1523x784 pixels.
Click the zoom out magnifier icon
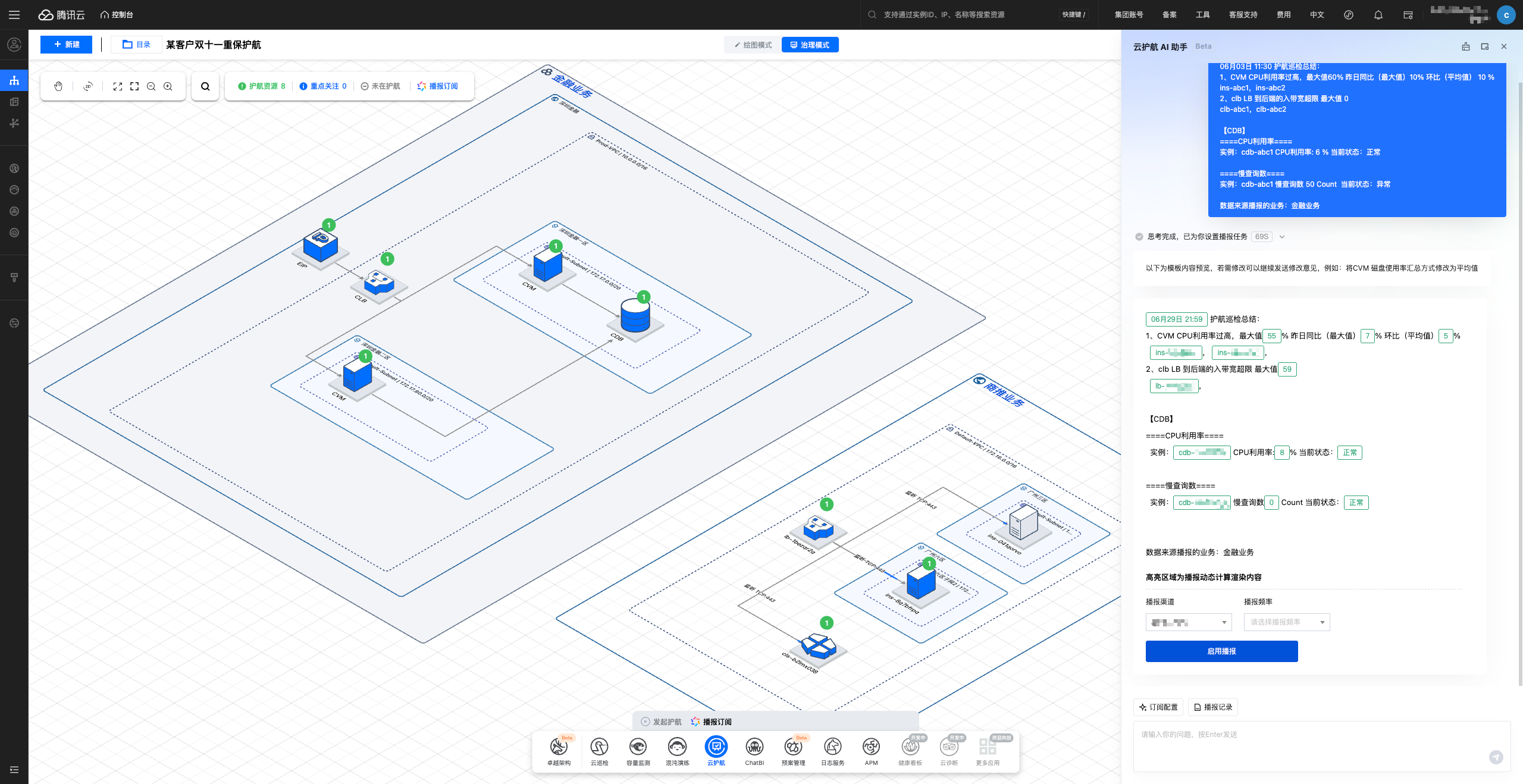click(x=151, y=86)
